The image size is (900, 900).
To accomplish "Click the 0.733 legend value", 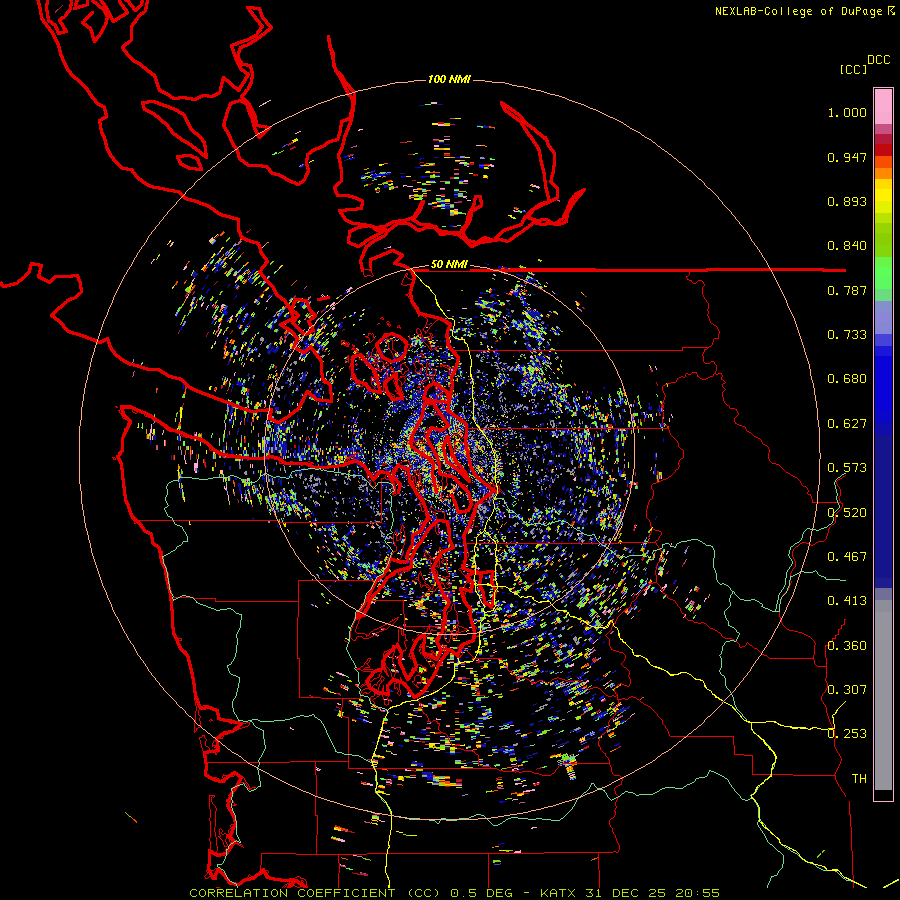I will tap(847, 335).
